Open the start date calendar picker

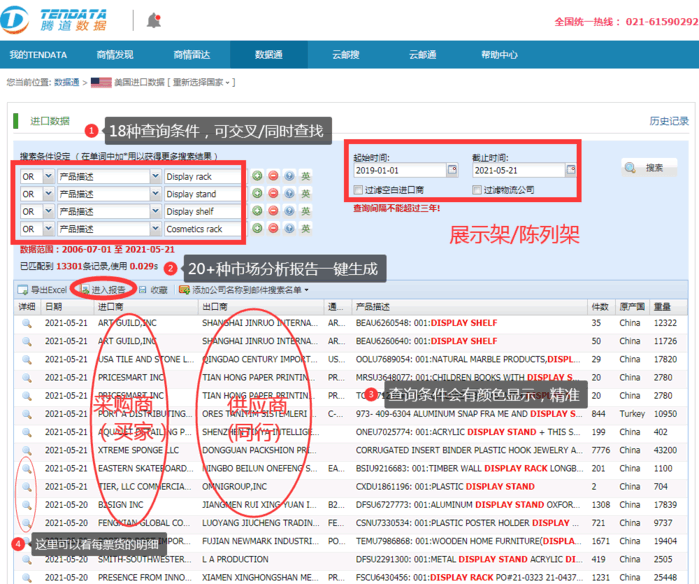[x=452, y=170]
